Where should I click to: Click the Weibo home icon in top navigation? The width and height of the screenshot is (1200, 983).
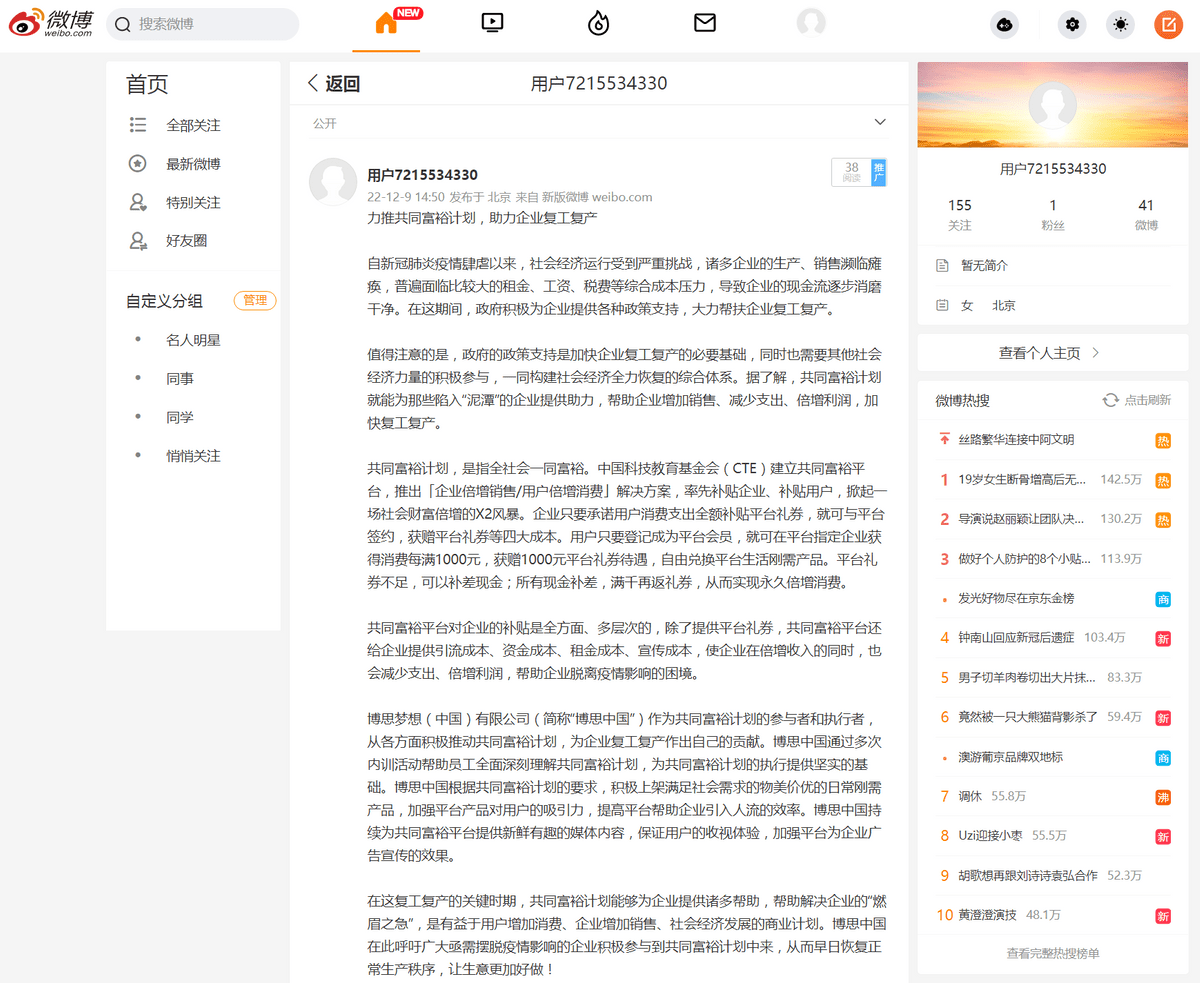[386, 24]
